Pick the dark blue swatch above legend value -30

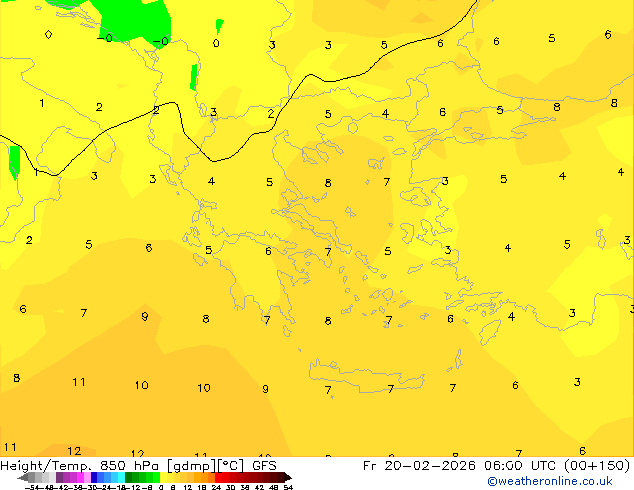coord(94,477)
